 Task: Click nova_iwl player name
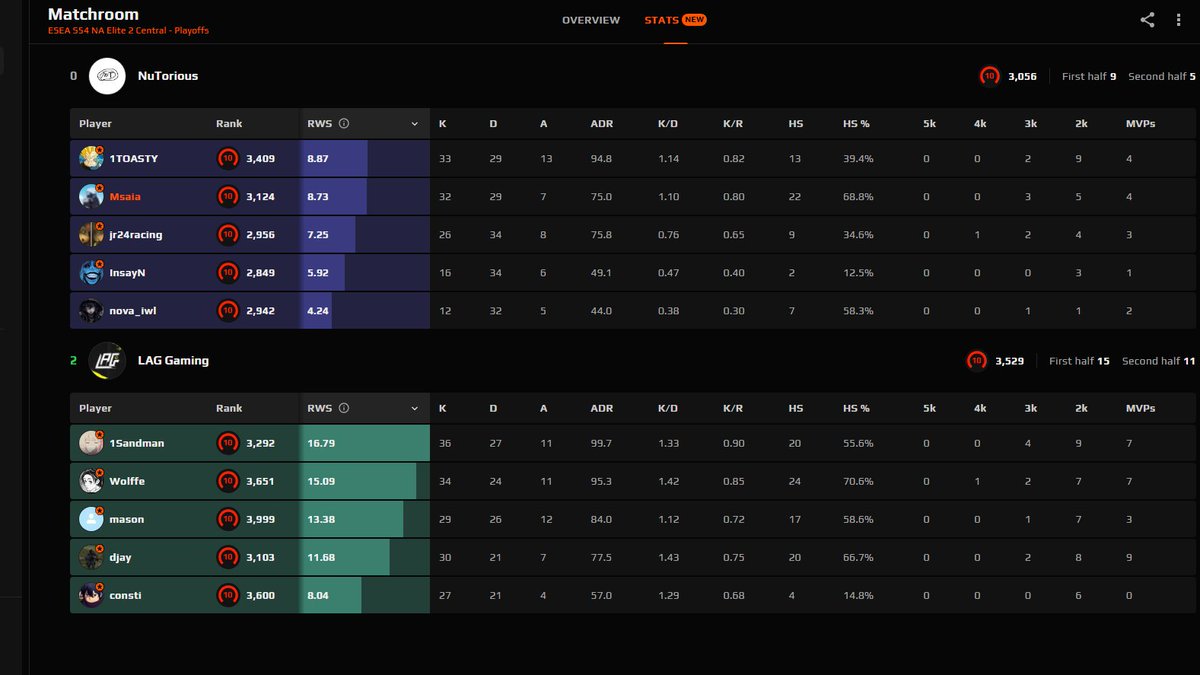pos(133,311)
